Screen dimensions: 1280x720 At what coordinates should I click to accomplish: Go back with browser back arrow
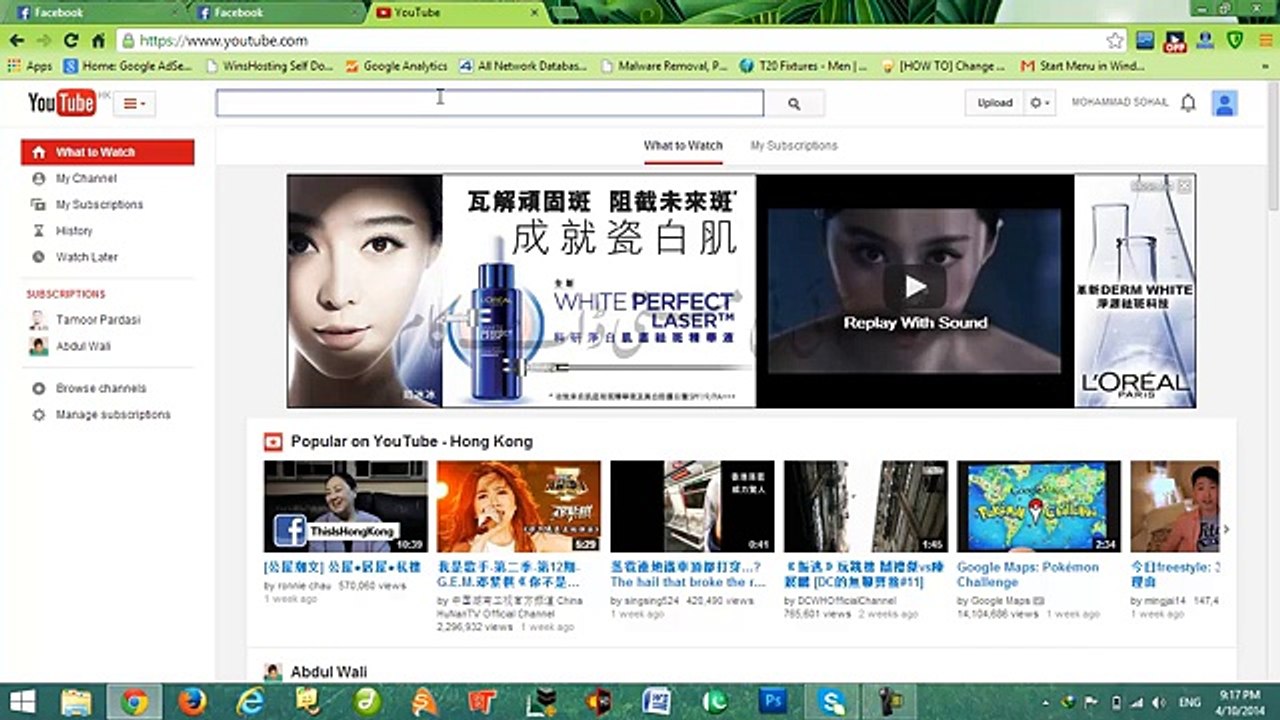[x=17, y=41]
